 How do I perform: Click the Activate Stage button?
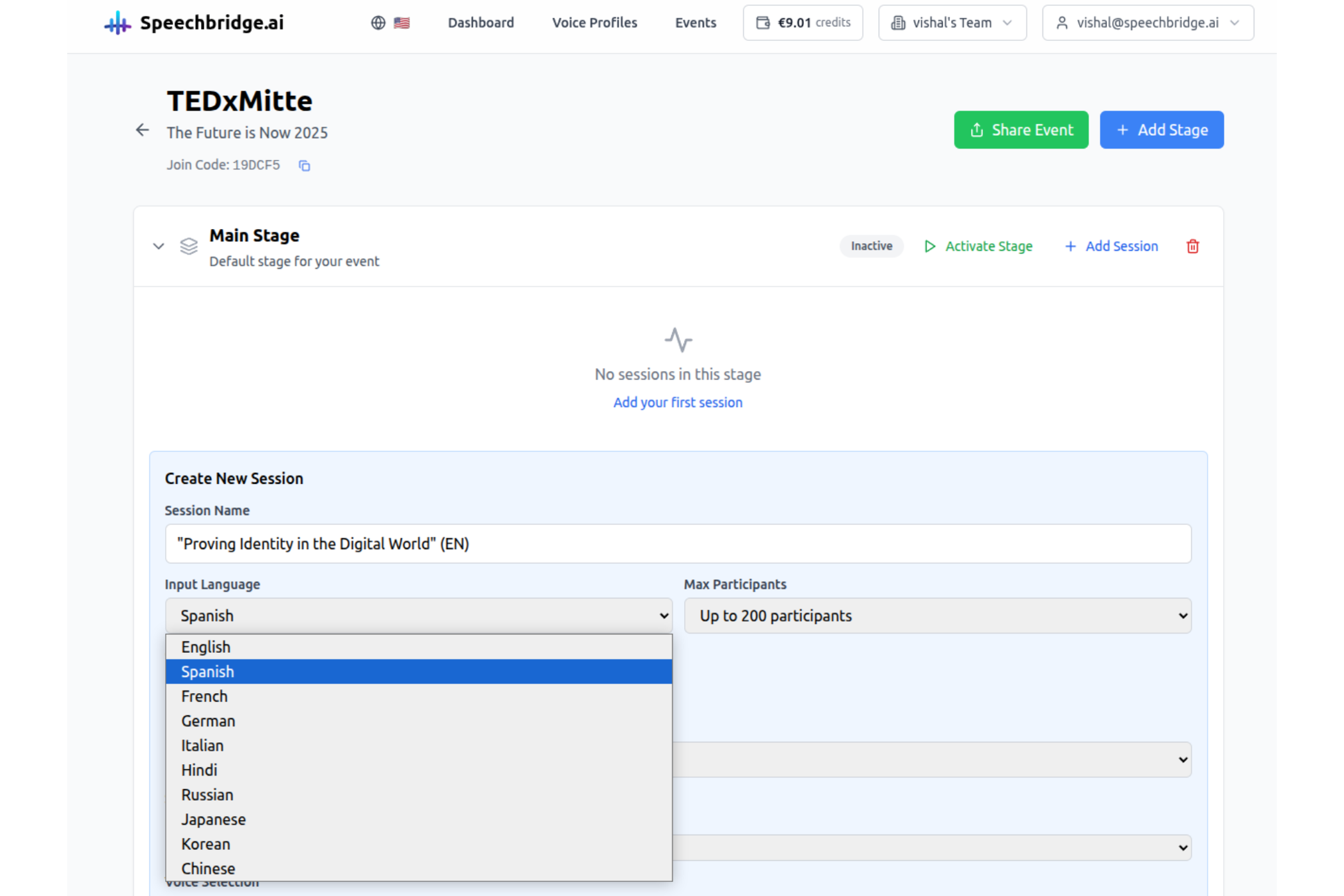click(x=979, y=246)
